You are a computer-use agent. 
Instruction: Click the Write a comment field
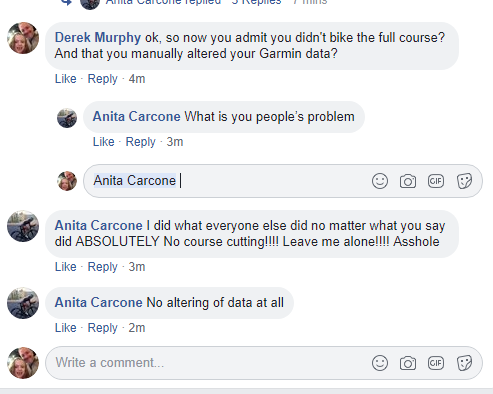tap(264, 363)
